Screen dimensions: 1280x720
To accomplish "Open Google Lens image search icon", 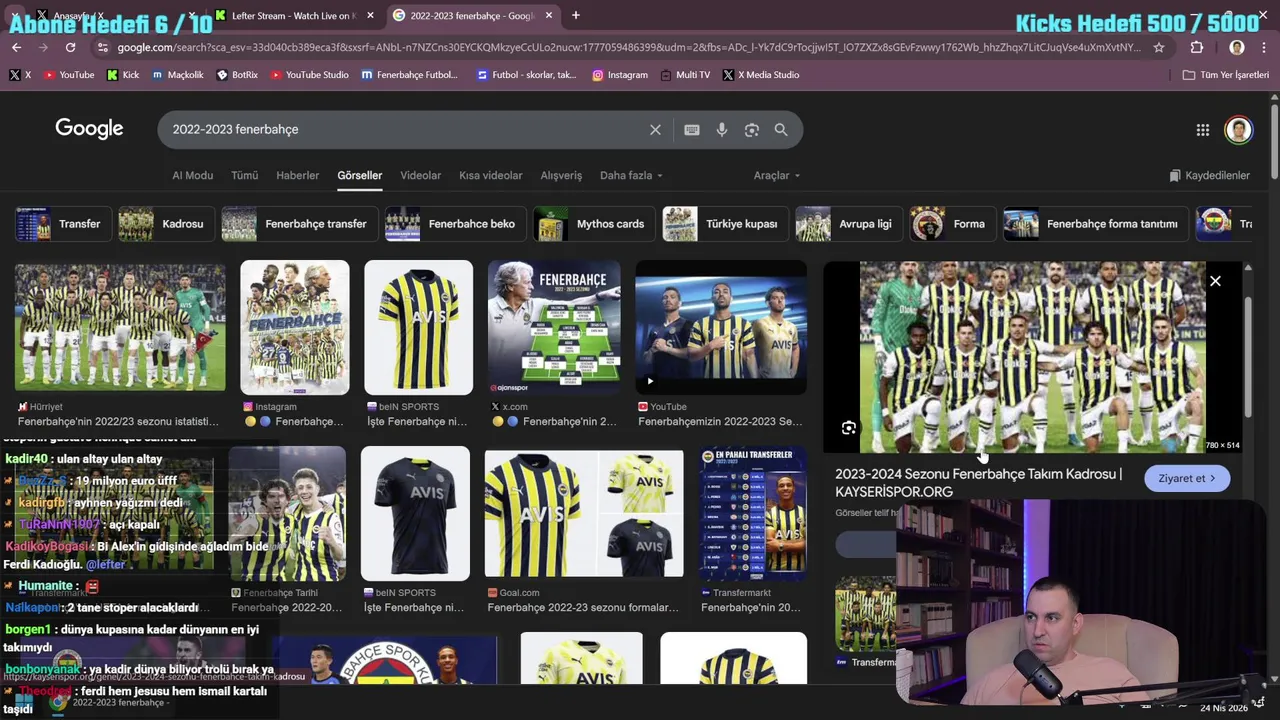I will [752, 129].
